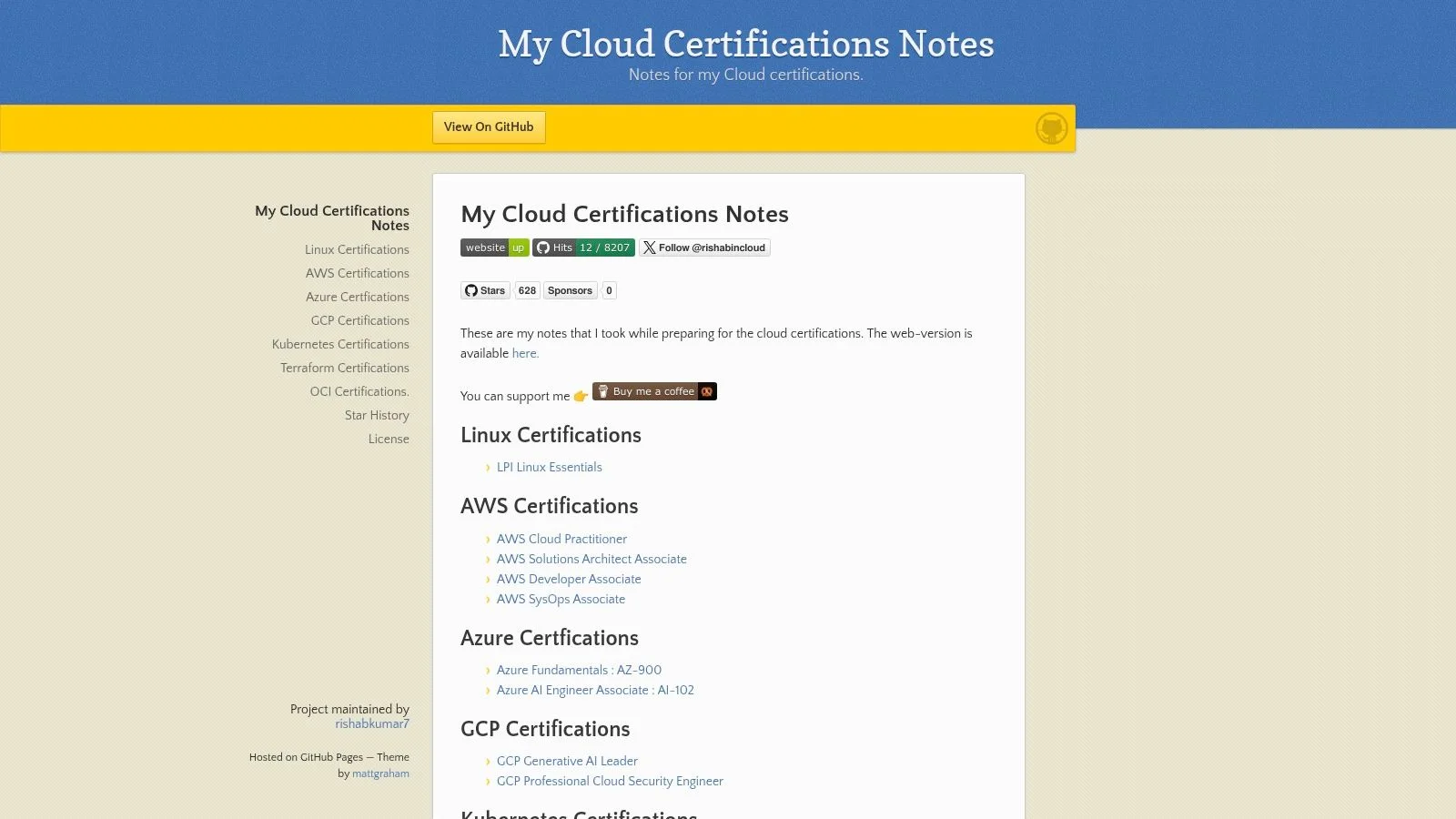This screenshot has height=819, width=1456.
Task: Jump to License in sidebar
Action: click(389, 439)
